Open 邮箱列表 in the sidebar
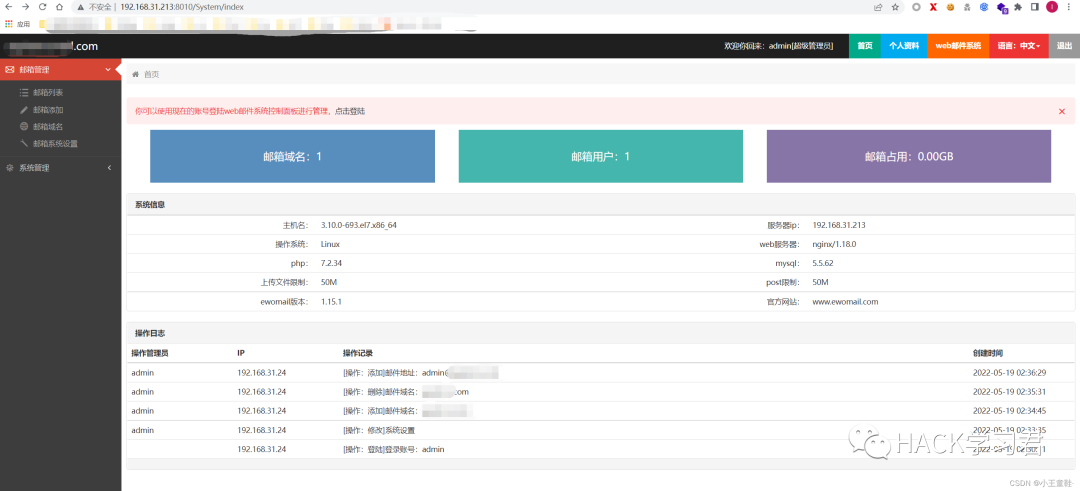 coord(48,92)
